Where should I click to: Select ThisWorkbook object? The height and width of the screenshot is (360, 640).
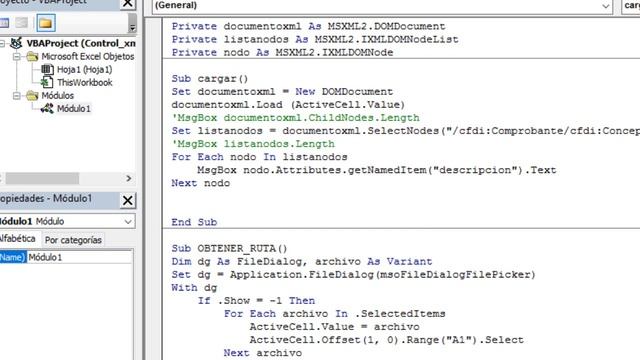[84, 82]
